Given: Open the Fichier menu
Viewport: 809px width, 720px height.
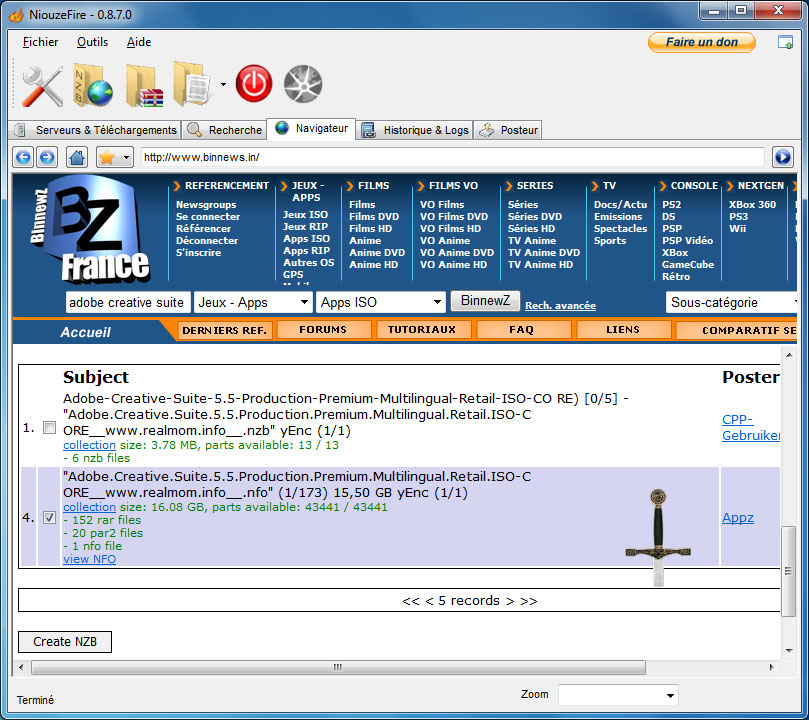Looking at the screenshot, I should [40, 42].
